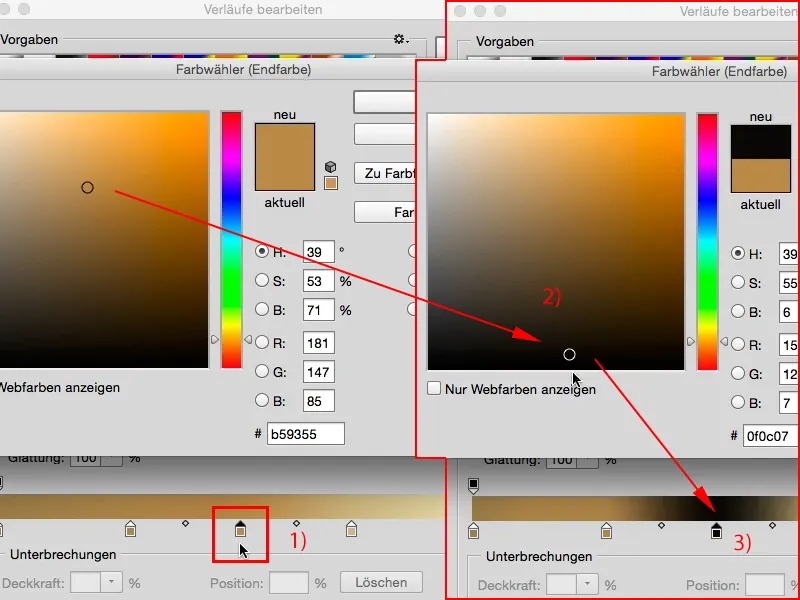Select the leftmost color stop in right gradient
The image size is (800, 600).
(x=473, y=531)
